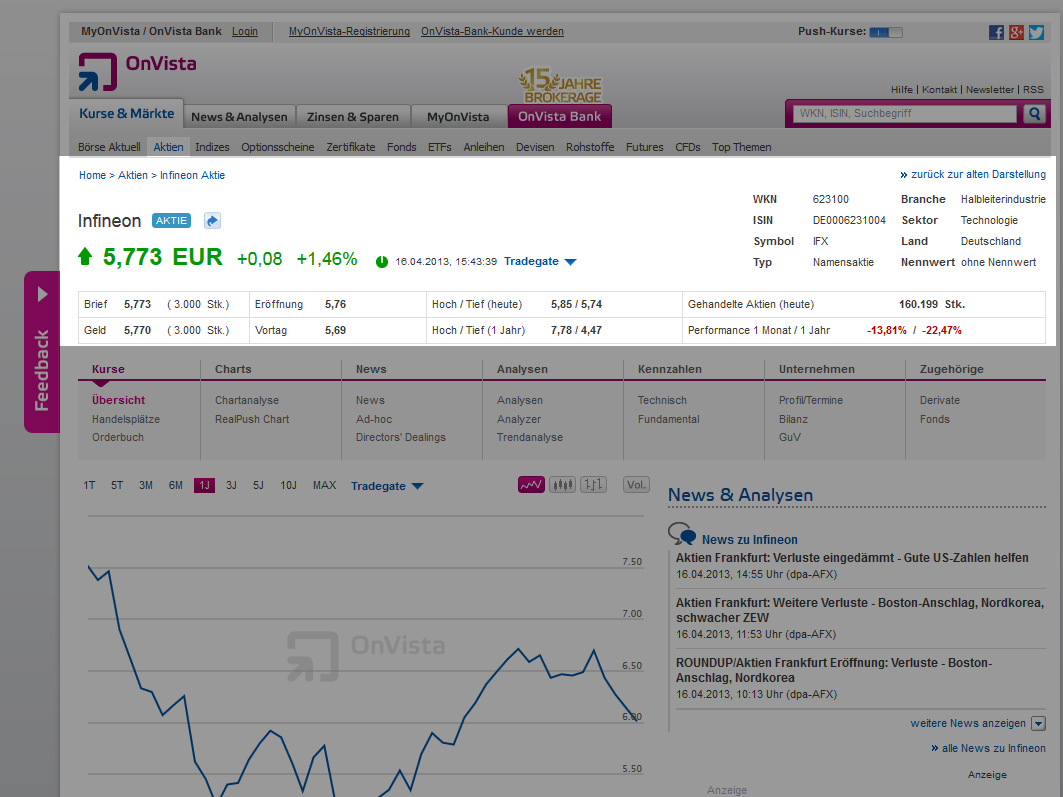Open the Fundamental link
The width and height of the screenshot is (1063, 797).
(668, 419)
